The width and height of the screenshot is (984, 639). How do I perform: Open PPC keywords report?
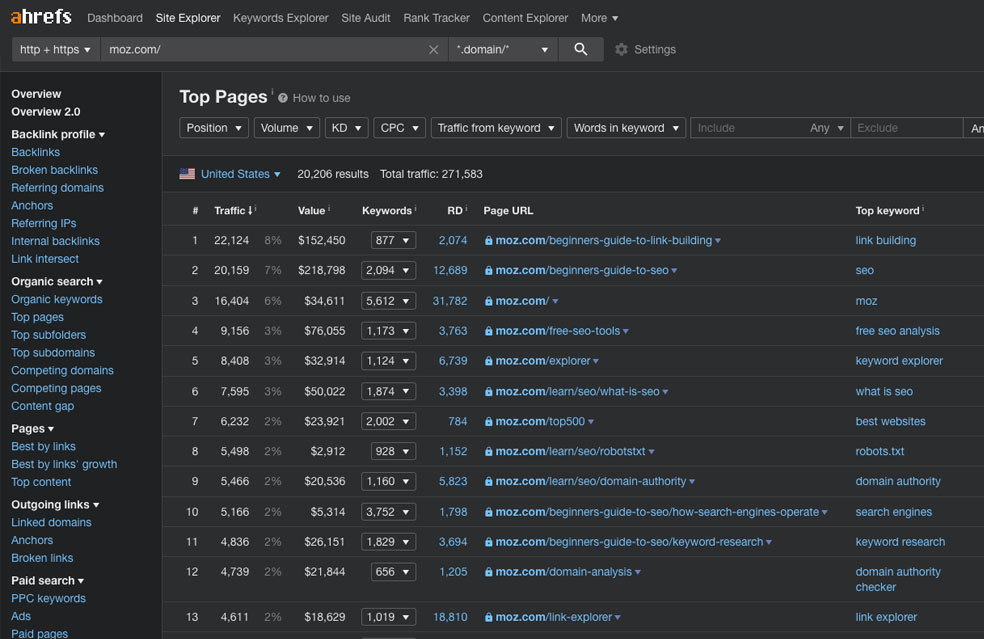pyautogui.click(x=48, y=599)
